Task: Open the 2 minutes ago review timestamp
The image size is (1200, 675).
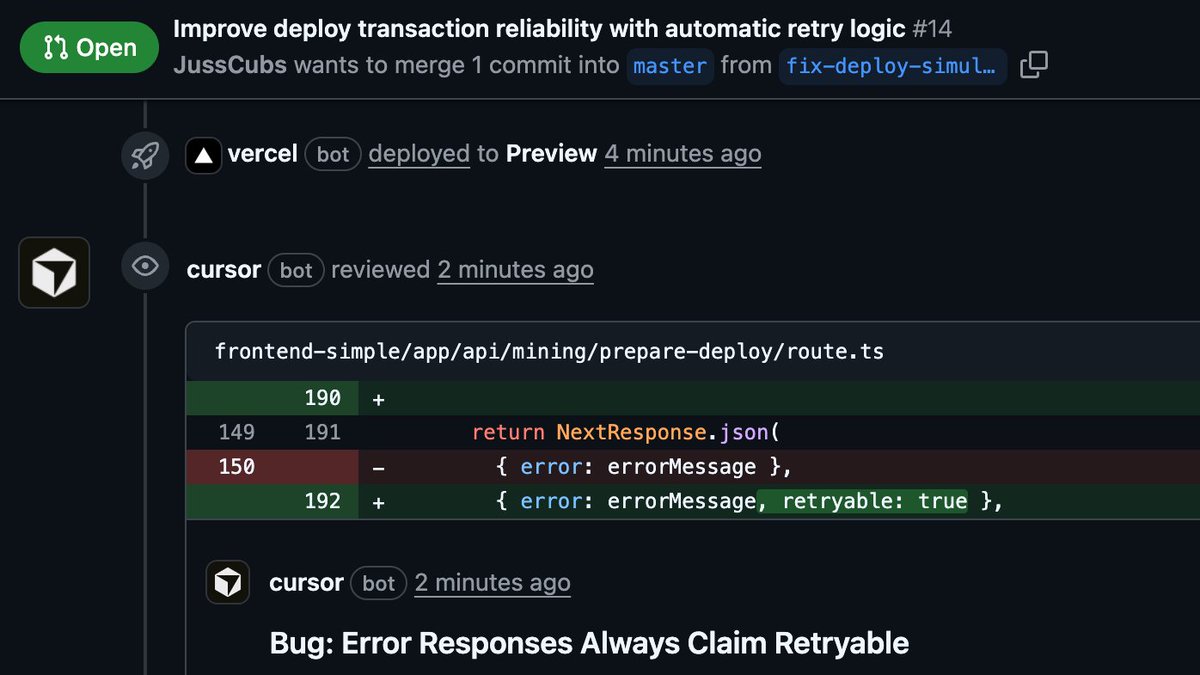Action: pos(516,269)
